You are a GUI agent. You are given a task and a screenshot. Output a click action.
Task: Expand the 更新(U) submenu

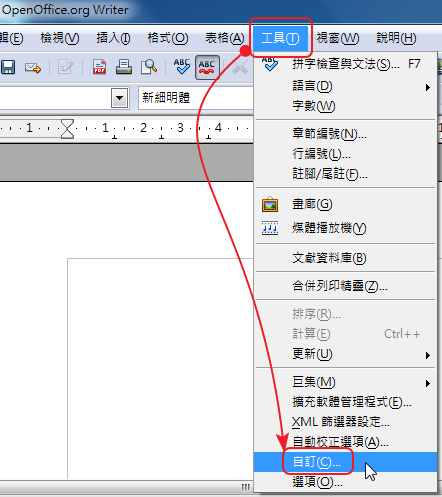click(x=346, y=354)
